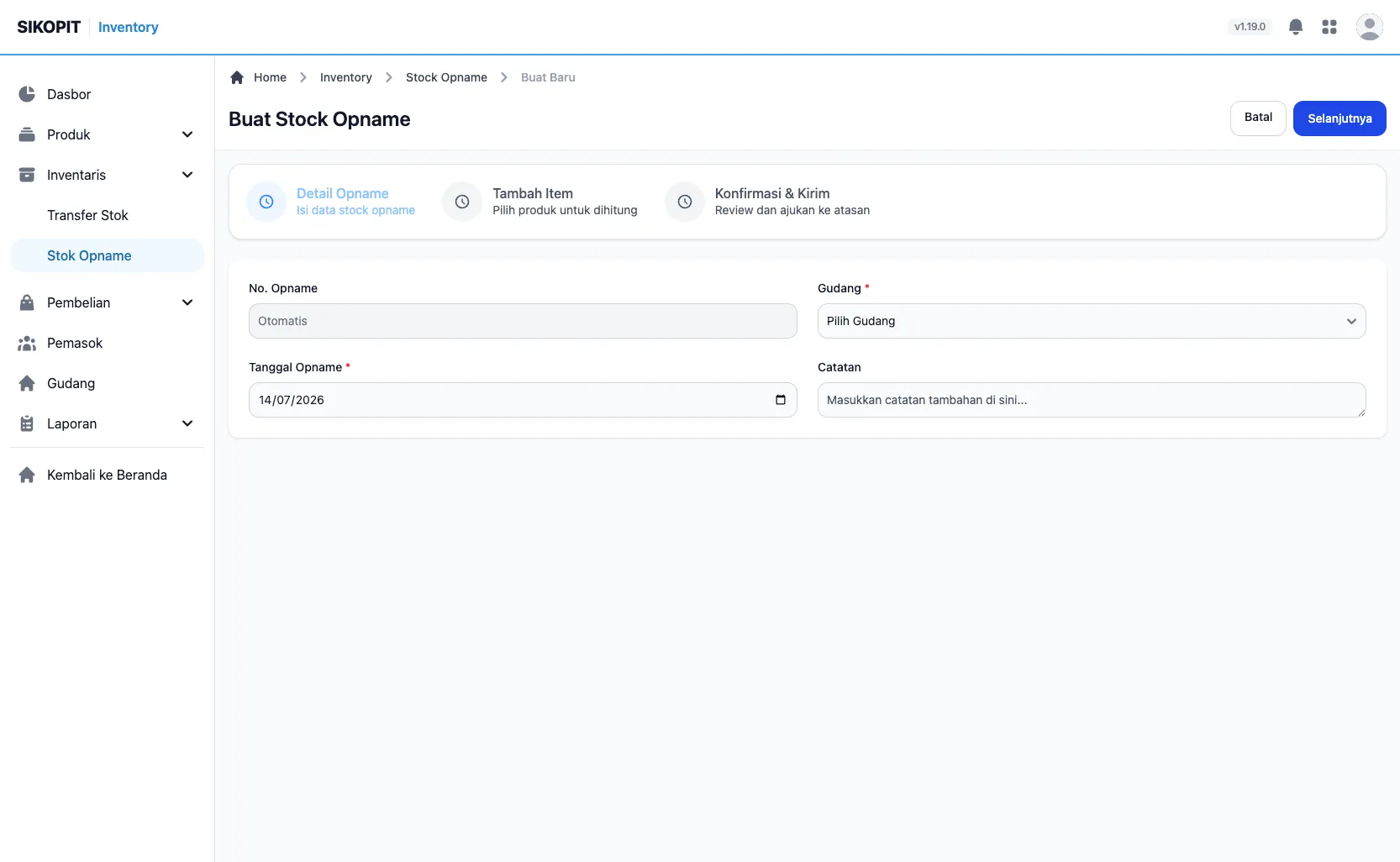Click the Selanjutnya button
The width and height of the screenshot is (1400, 862).
click(x=1339, y=118)
